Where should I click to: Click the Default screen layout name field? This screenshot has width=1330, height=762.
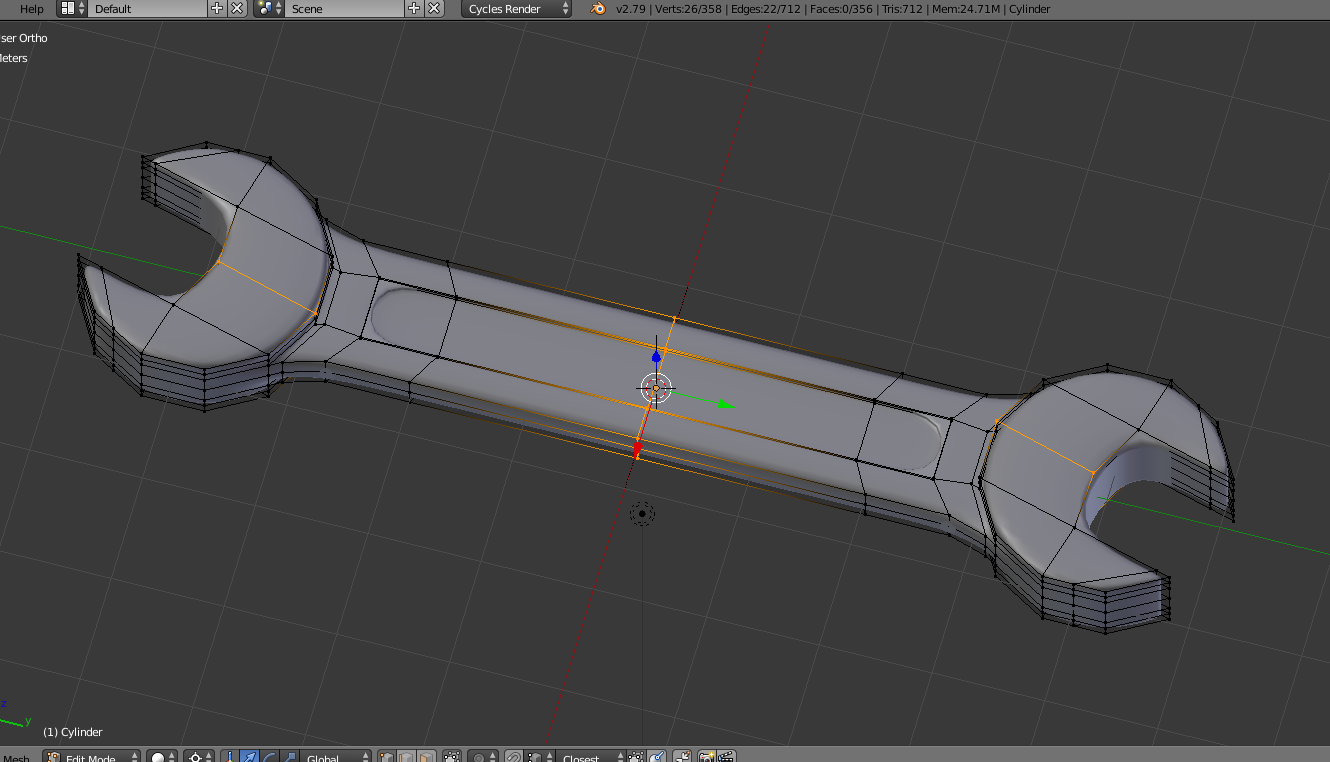[148, 8]
